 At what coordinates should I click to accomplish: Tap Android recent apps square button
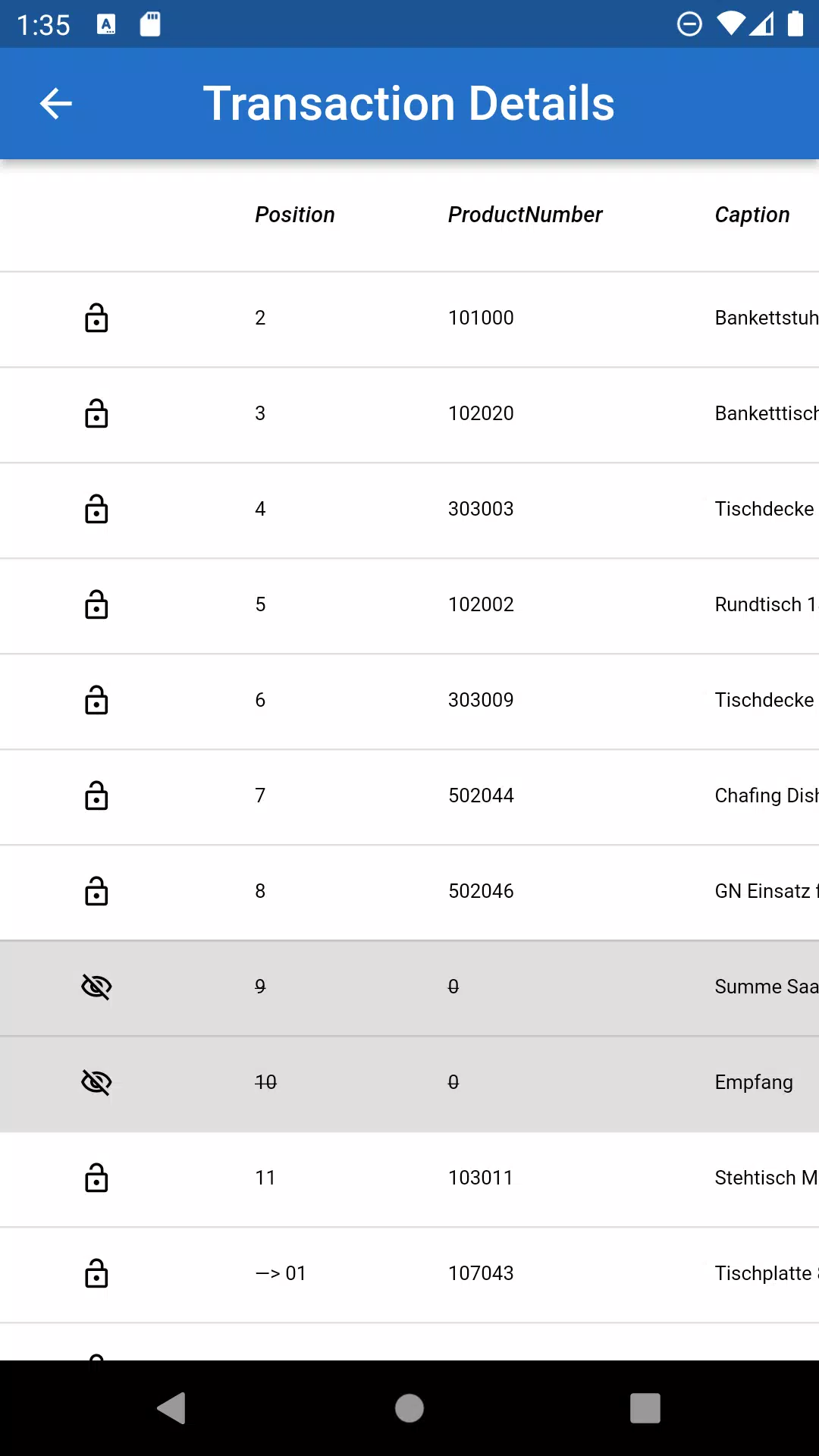point(645,1408)
